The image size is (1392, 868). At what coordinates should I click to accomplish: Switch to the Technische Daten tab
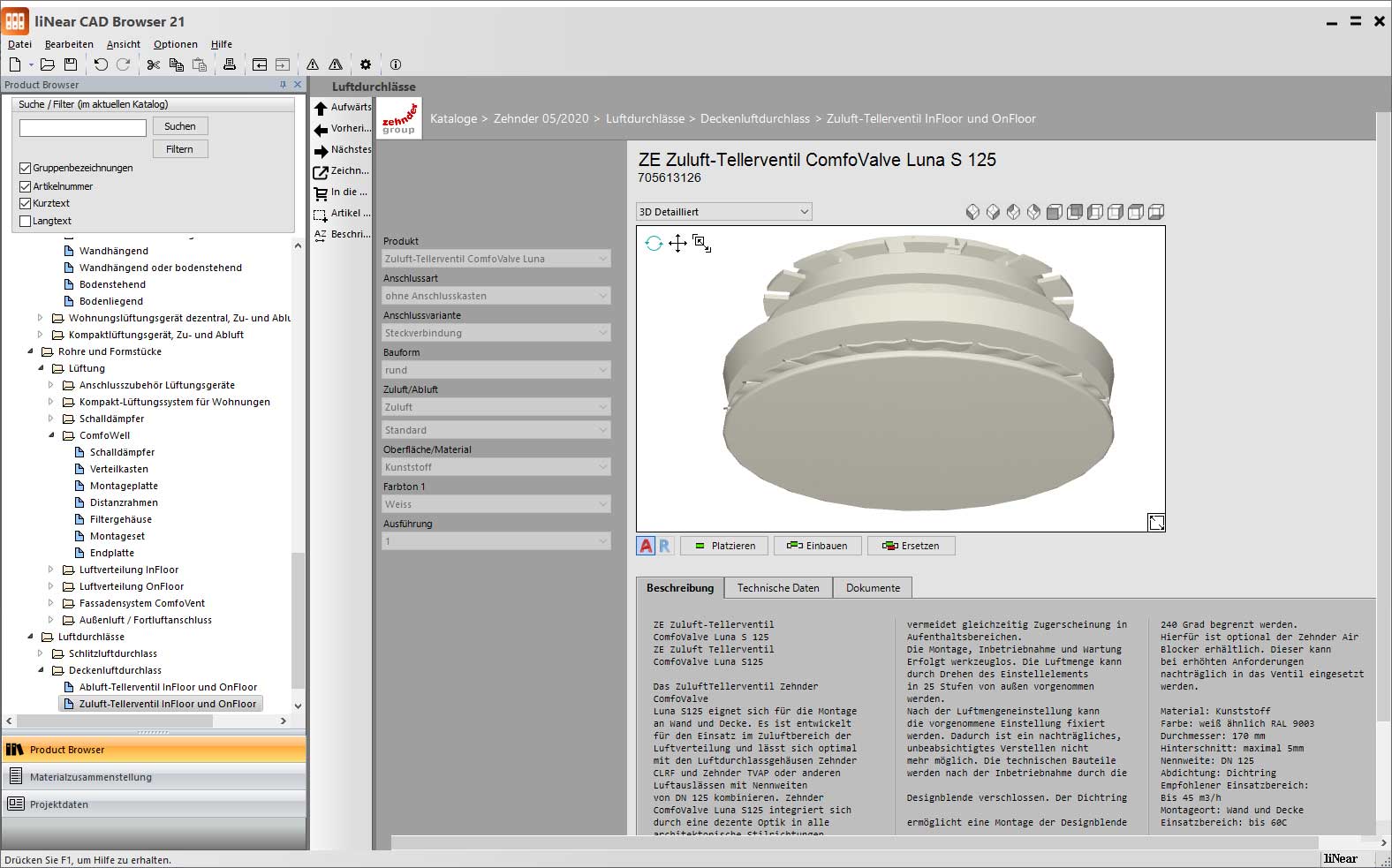point(778,588)
